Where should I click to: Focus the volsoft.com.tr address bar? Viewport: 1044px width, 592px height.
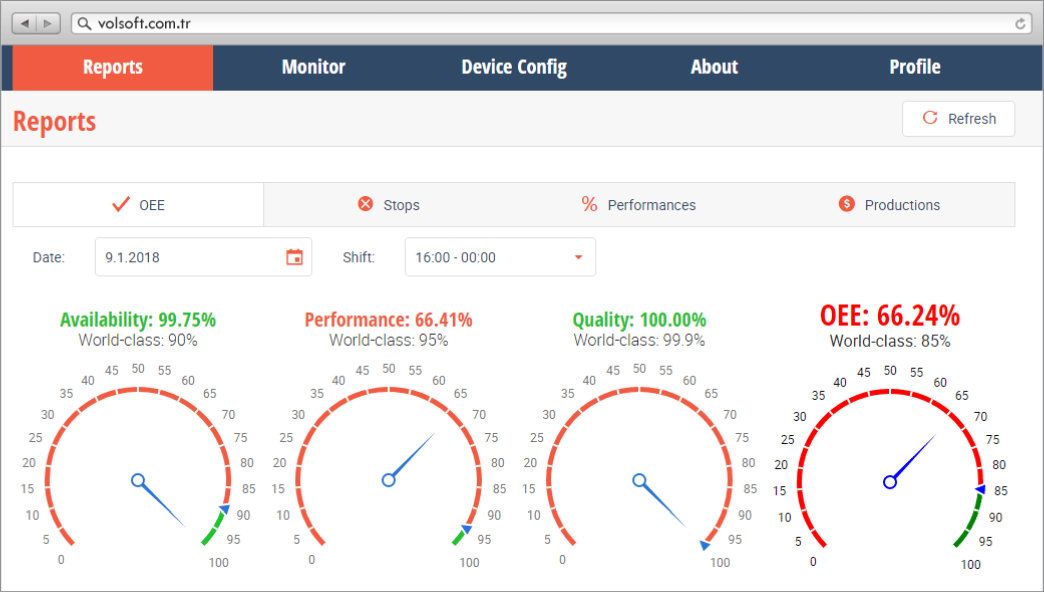[x=551, y=23]
